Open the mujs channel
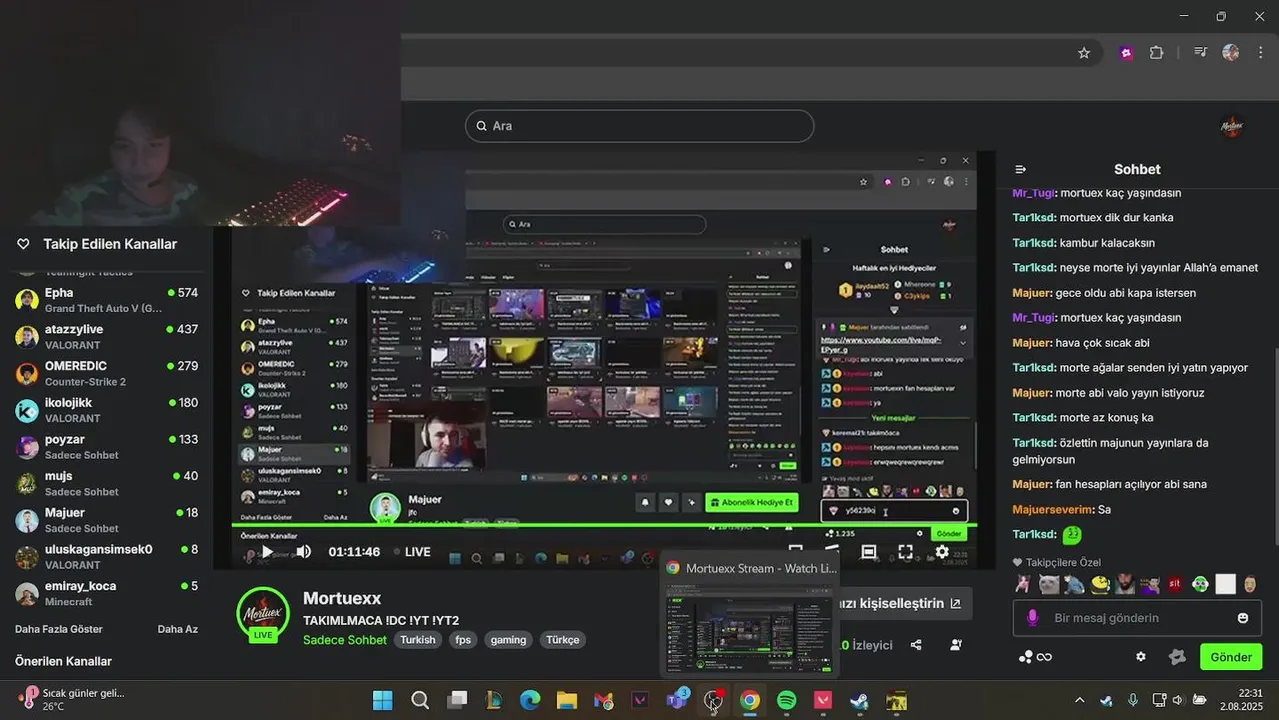This screenshot has height=720, width=1279. [x=107, y=483]
